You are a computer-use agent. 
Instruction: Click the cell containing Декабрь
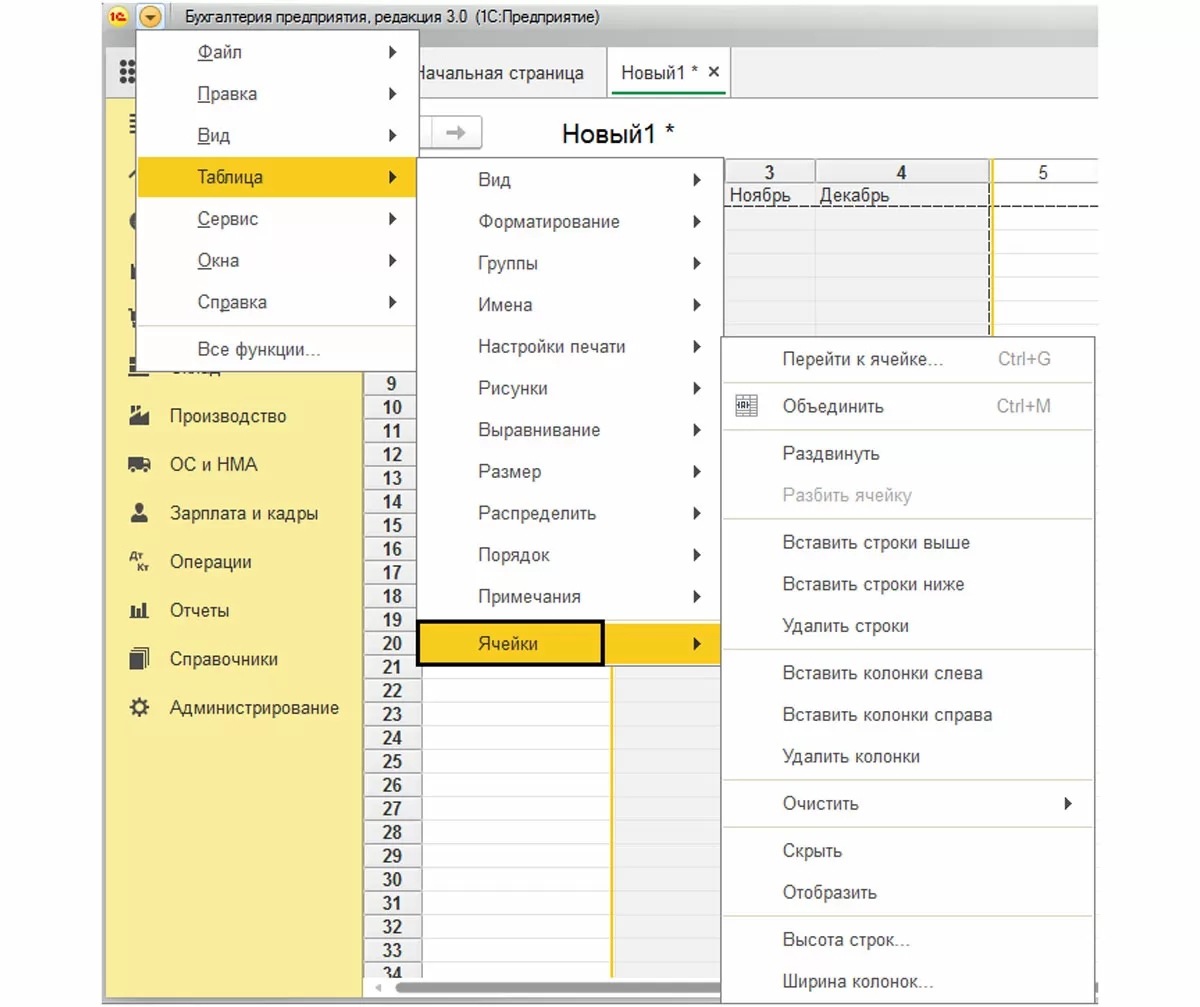pos(902,195)
